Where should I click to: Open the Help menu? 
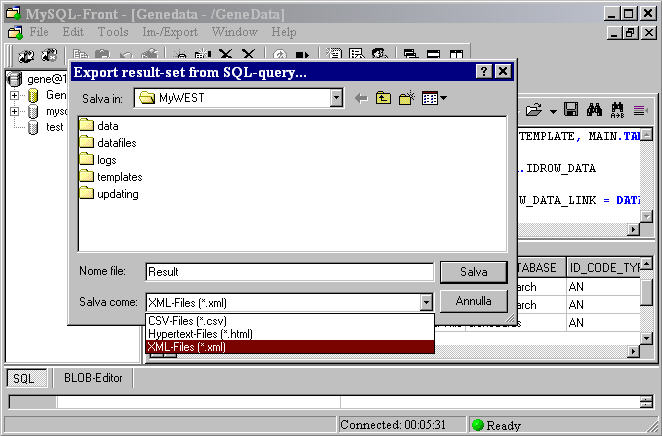(283, 32)
